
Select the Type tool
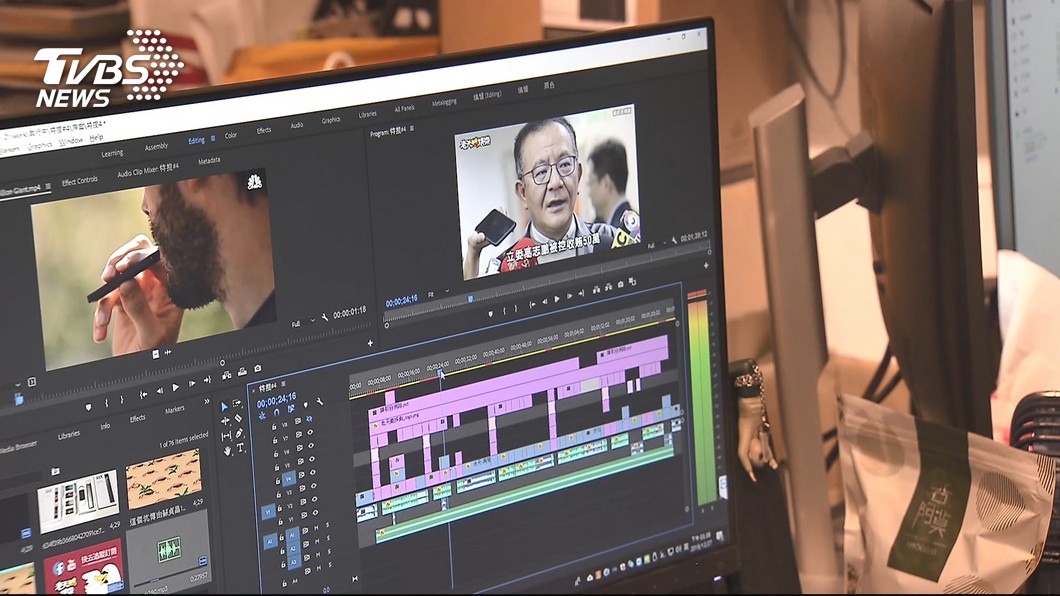pyautogui.click(x=241, y=447)
